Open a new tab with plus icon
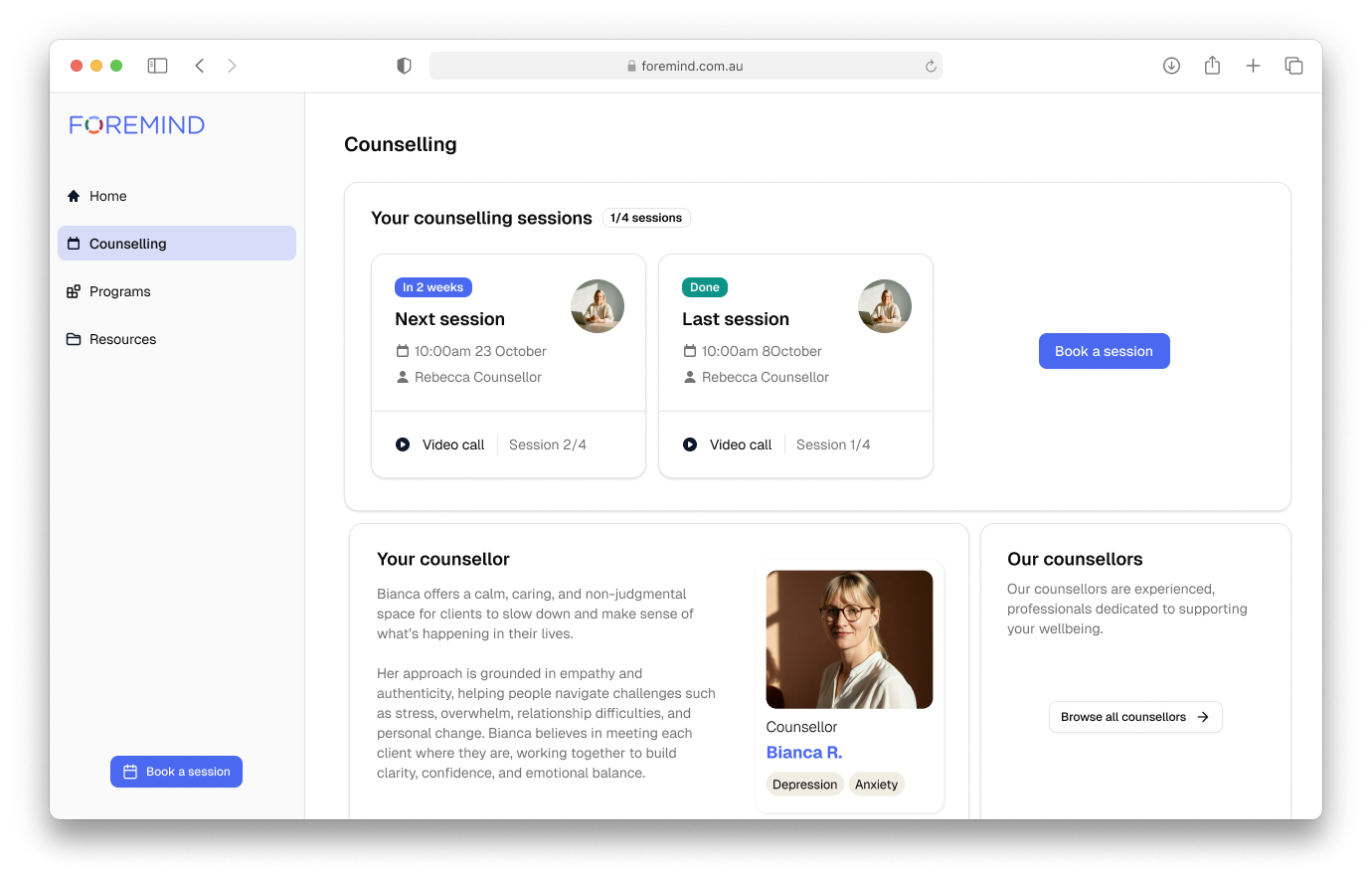Viewport: 1372px width, 879px height. tap(1253, 66)
